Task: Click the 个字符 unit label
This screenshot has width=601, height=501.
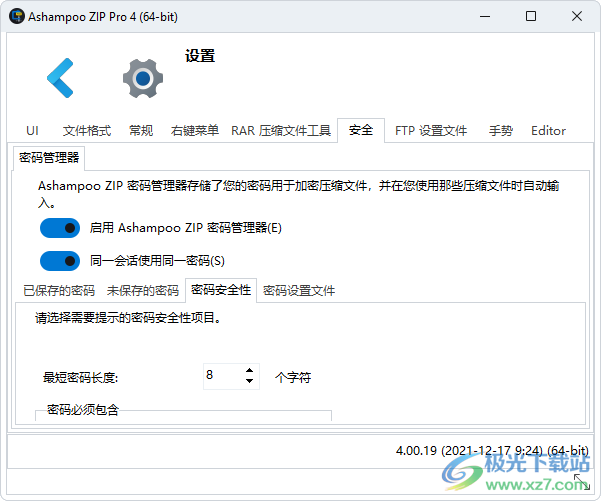Action: click(x=293, y=378)
